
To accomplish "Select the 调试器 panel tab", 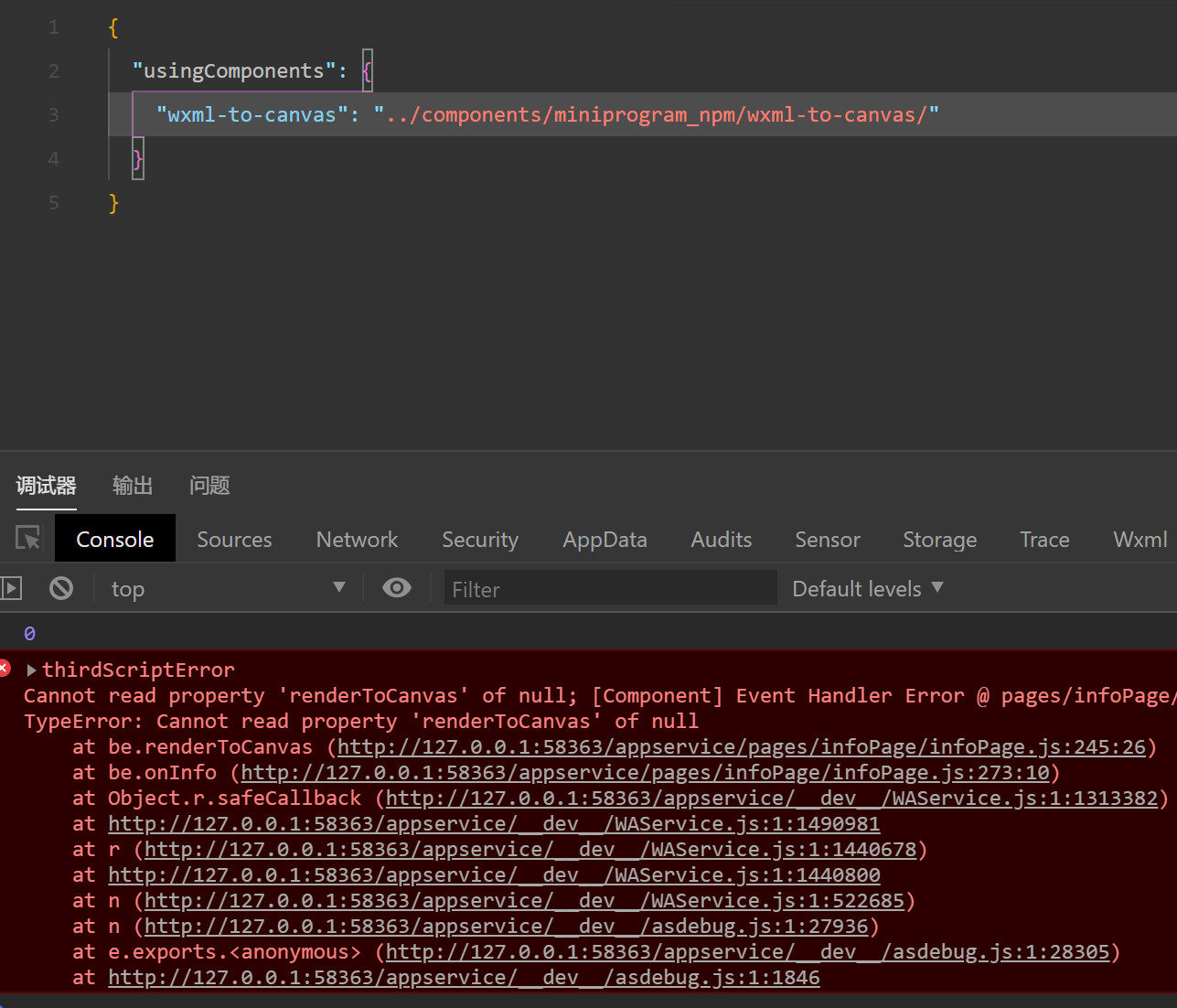I will pos(47,486).
